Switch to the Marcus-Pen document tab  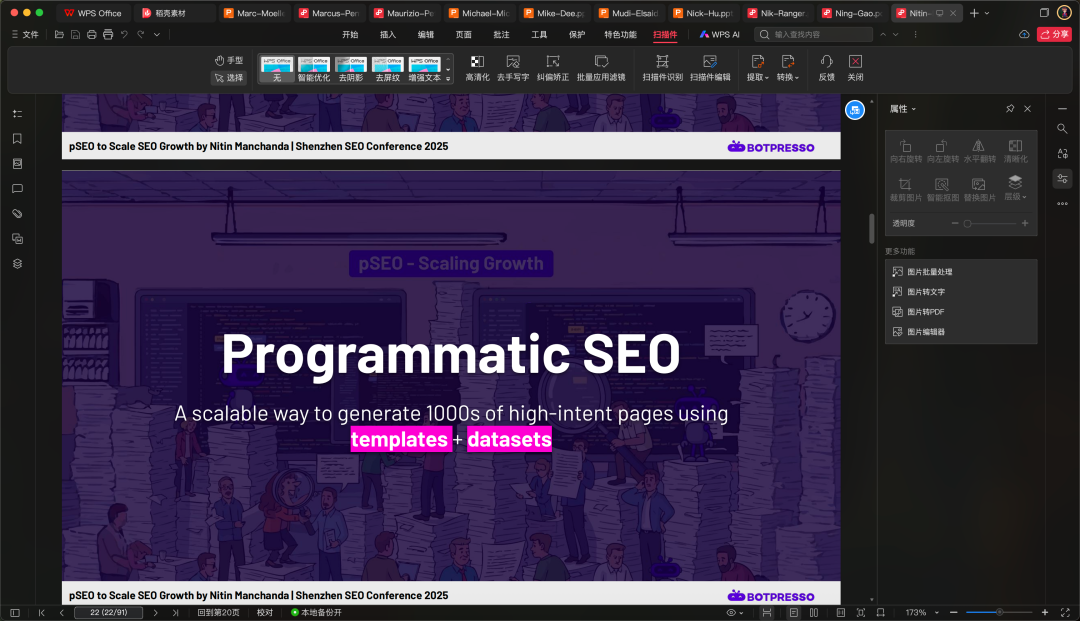click(329, 13)
